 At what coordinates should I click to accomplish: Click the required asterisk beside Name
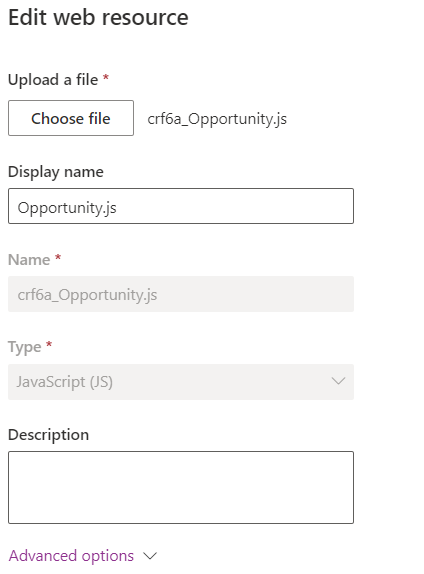[x=58, y=257]
